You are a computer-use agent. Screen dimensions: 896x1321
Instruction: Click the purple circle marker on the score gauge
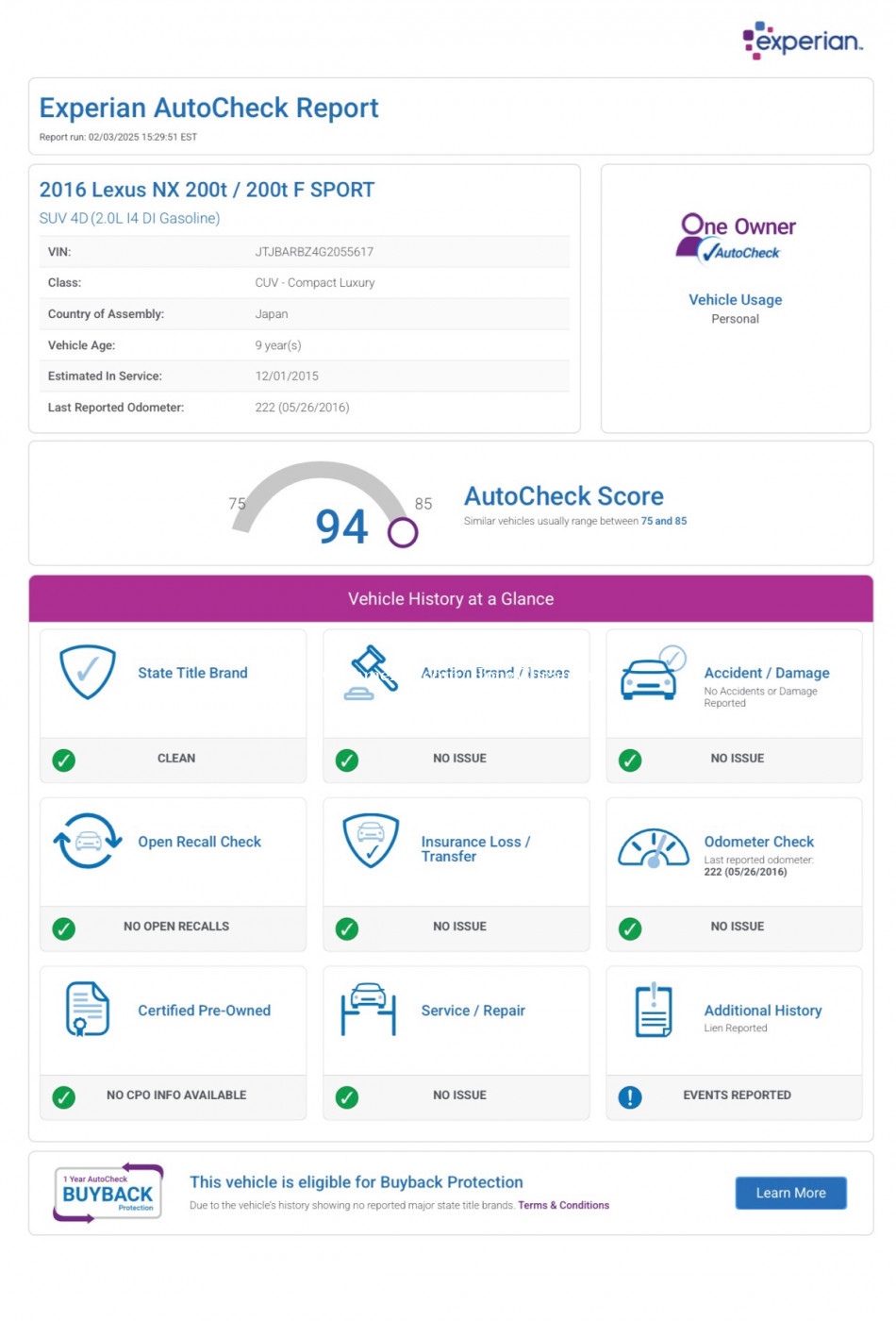pyautogui.click(x=403, y=532)
